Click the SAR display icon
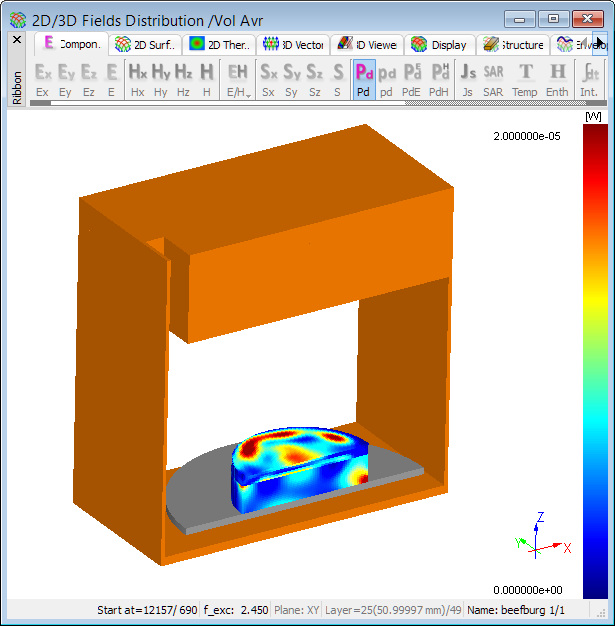 pos(493,78)
